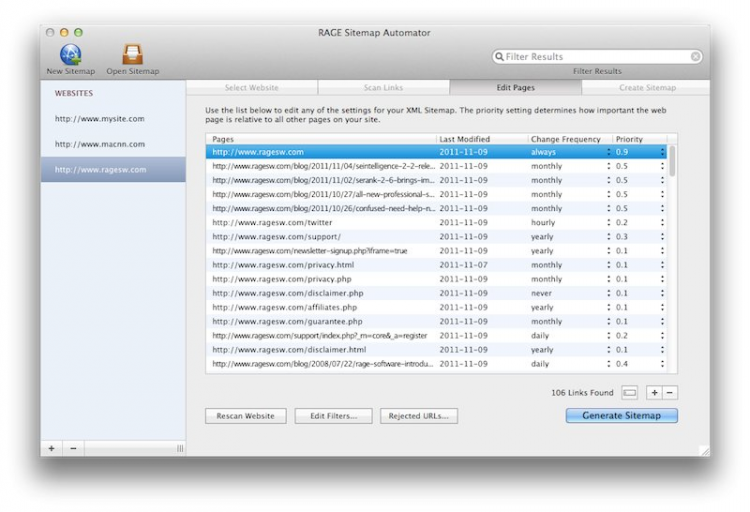Viewport: 750px width, 512px height.
Task: Select the blog/2011/10/26 confused-need-help page row
Action: click(x=436, y=209)
